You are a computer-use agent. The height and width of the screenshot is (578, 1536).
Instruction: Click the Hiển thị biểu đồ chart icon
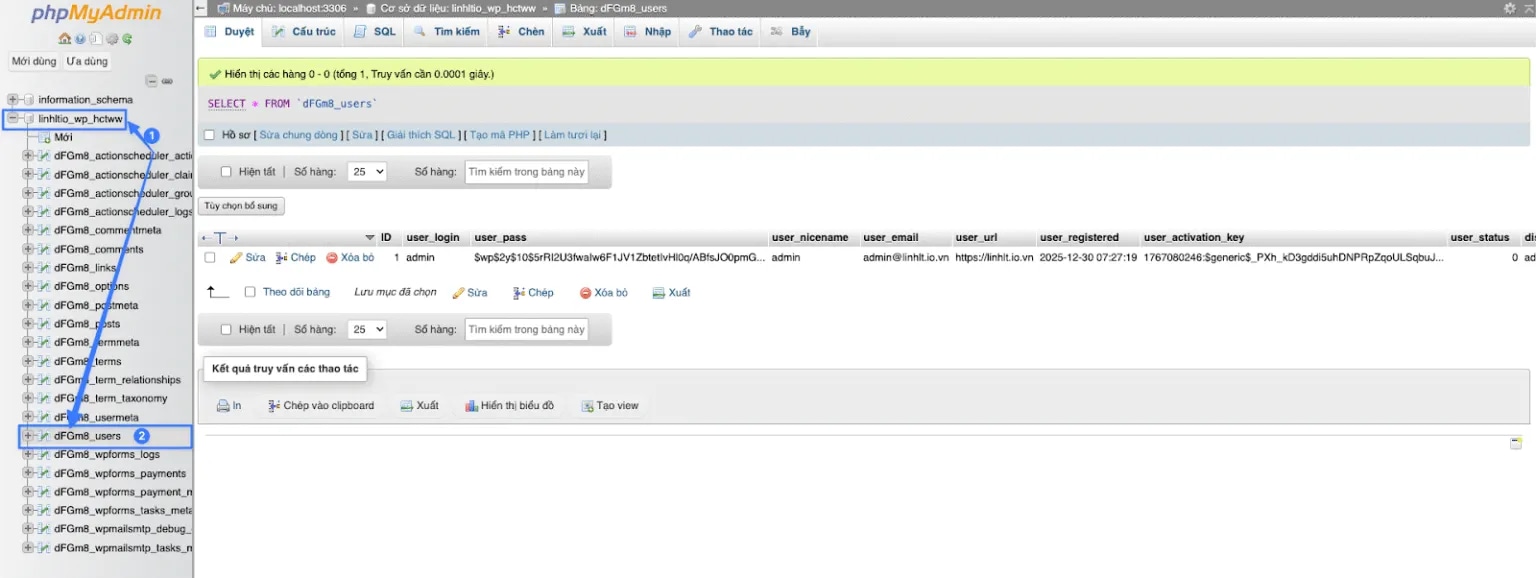coord(471,406)
